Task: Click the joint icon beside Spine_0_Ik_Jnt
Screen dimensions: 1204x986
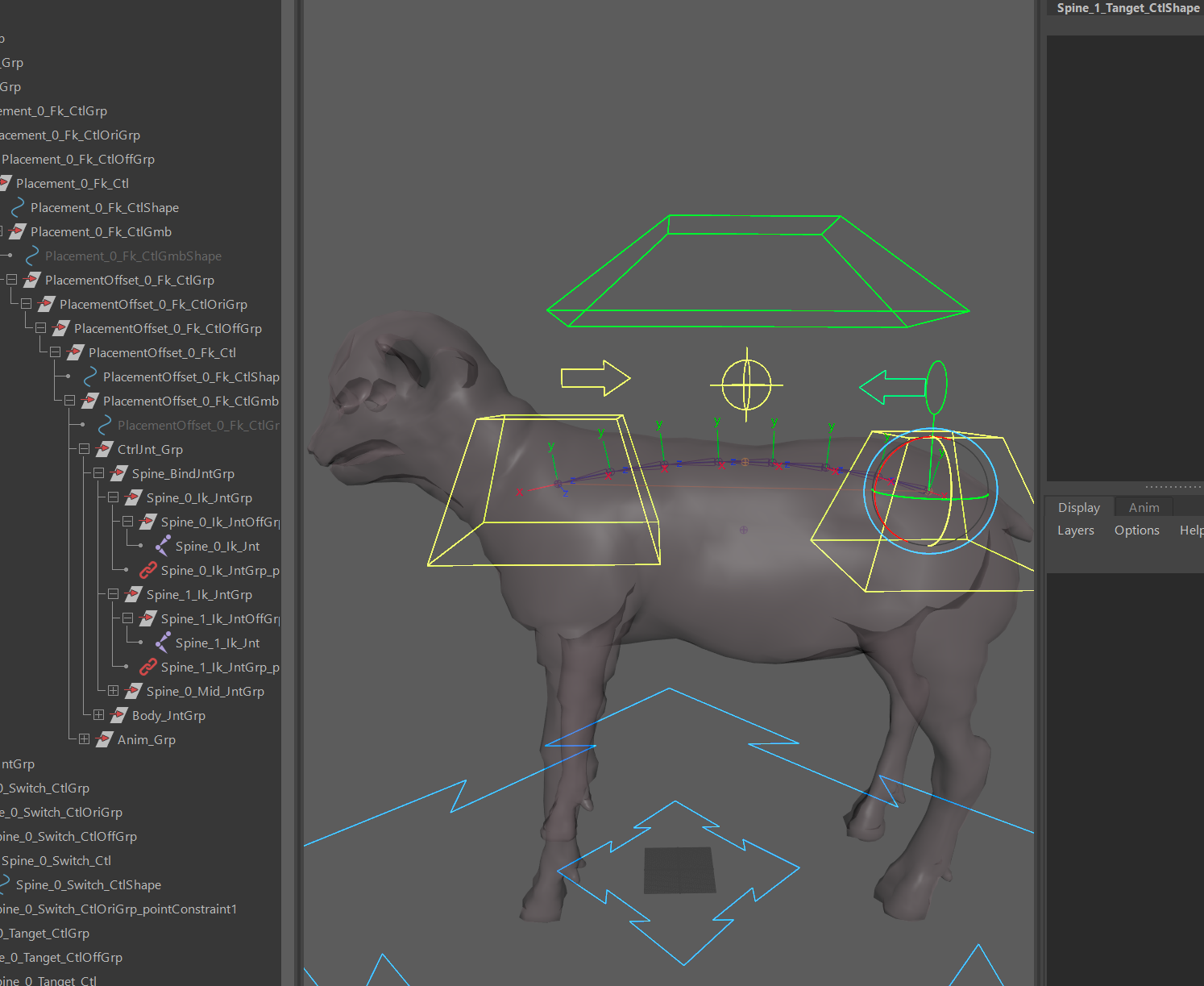Action: coord(163,547)
